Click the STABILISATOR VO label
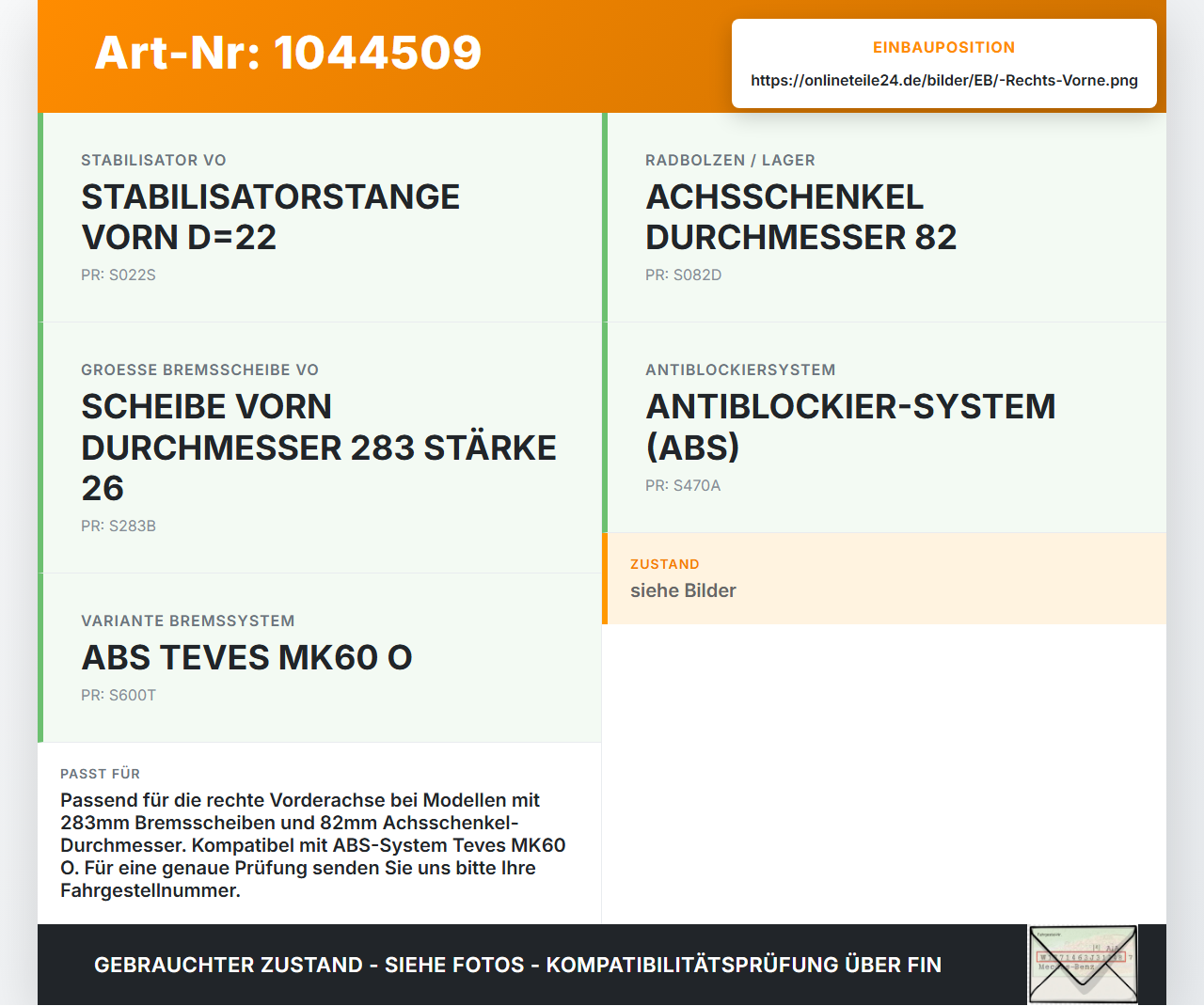Image resolution: width=1204 pixels, height=1006 pixels. tap(153, 161)
